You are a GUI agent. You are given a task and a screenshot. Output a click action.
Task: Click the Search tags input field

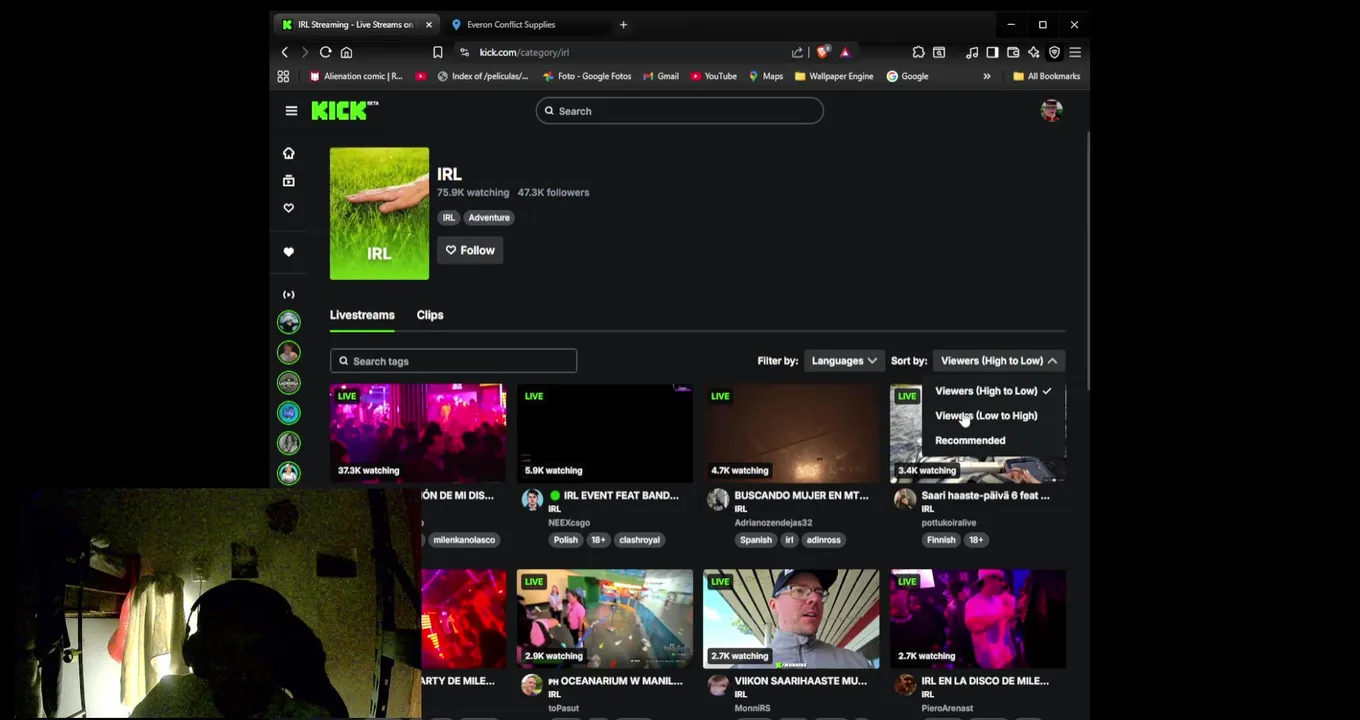click(453, 361)
